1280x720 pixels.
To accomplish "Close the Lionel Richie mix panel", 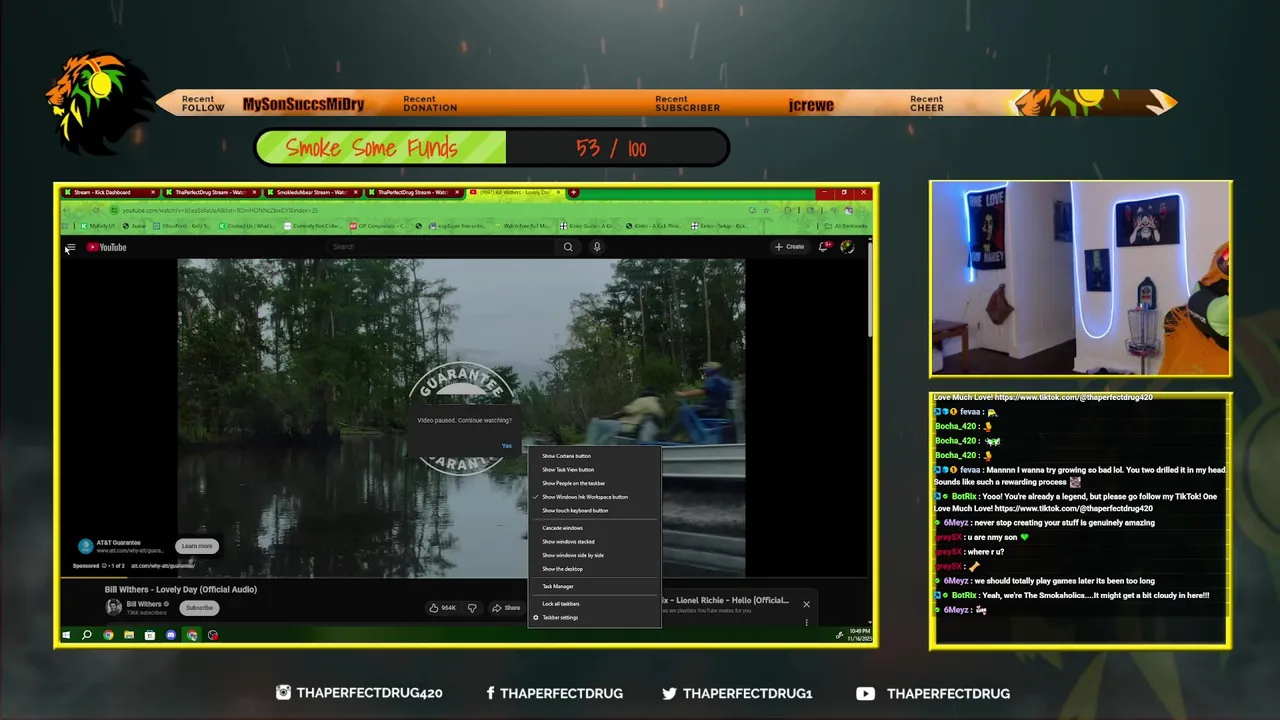I will click(x=806, y=604).
